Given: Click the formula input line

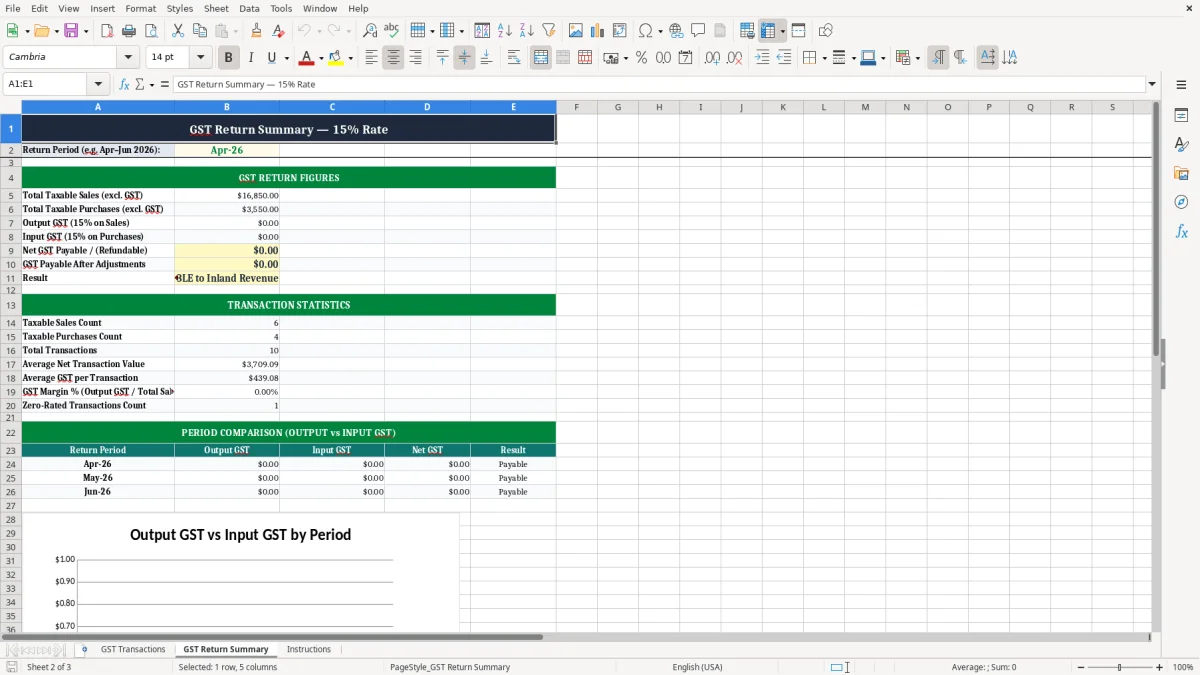Looking at the screenshot, I should pos(658,84).
